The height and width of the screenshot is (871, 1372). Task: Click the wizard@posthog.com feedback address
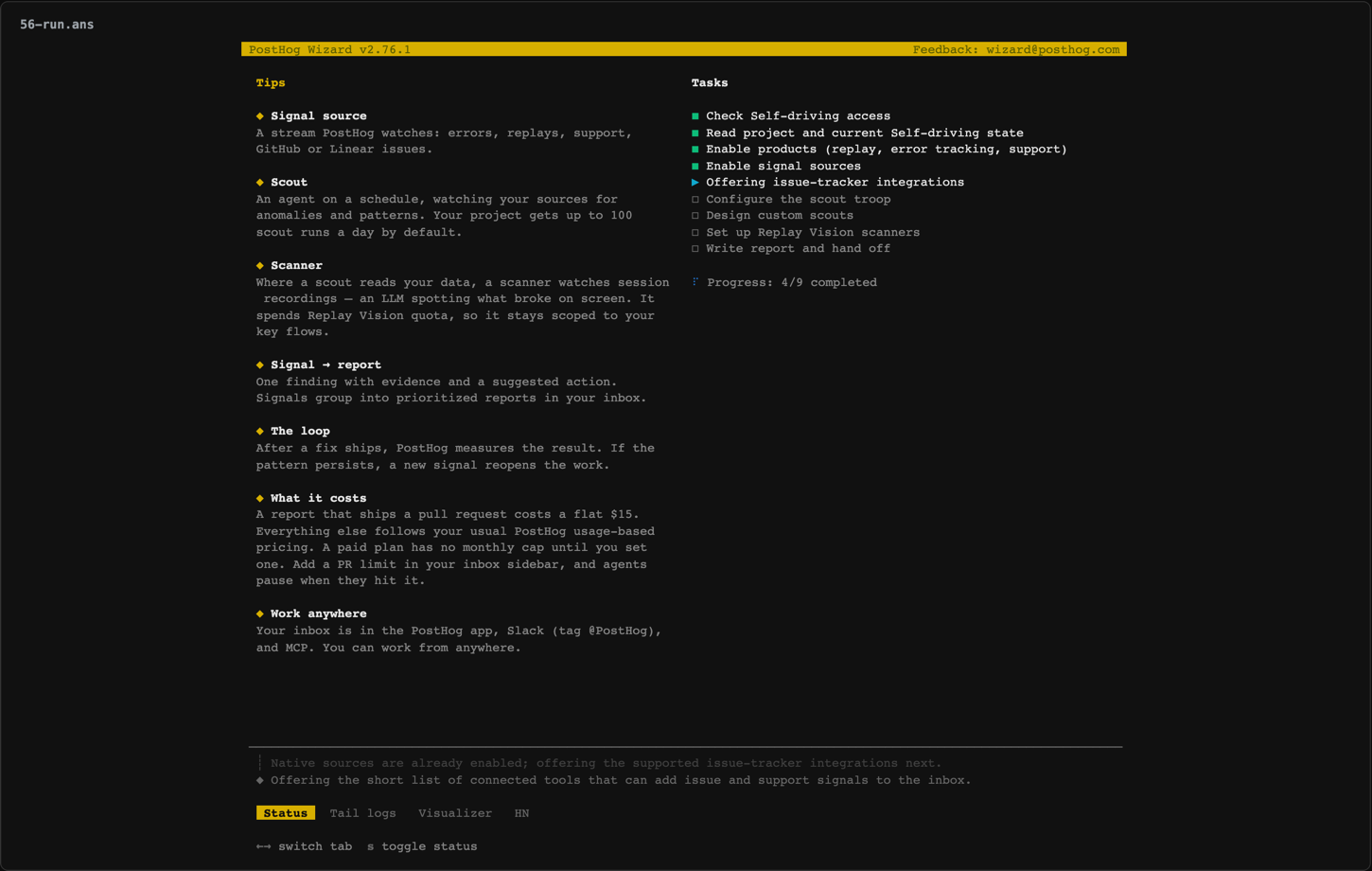[x=1053, y=49]
